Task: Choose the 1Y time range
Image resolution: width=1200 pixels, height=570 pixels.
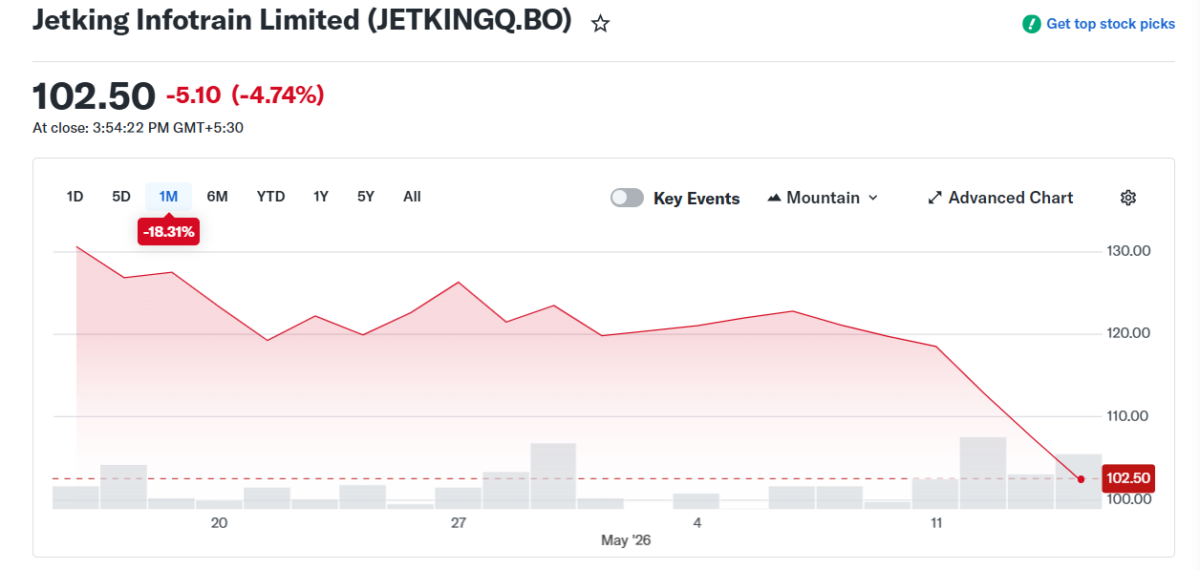Action: 320,196
